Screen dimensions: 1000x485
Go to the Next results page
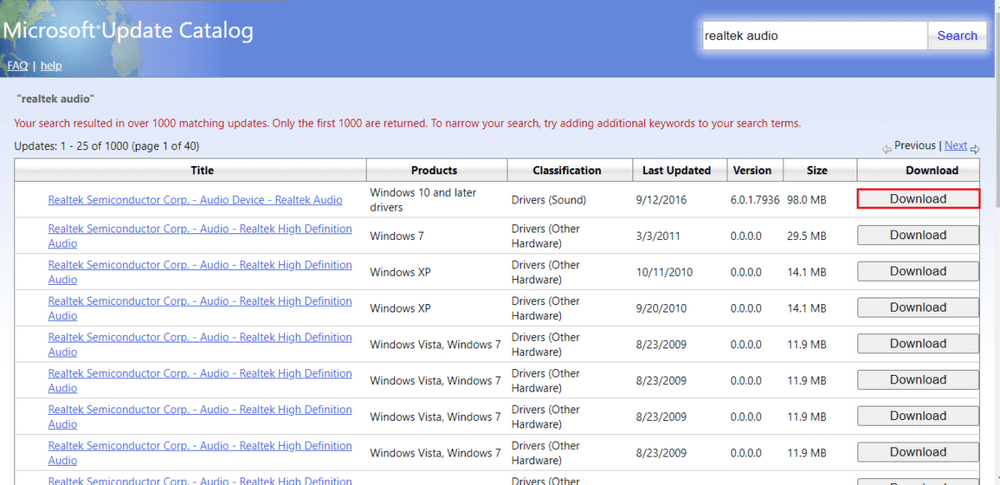955,146
